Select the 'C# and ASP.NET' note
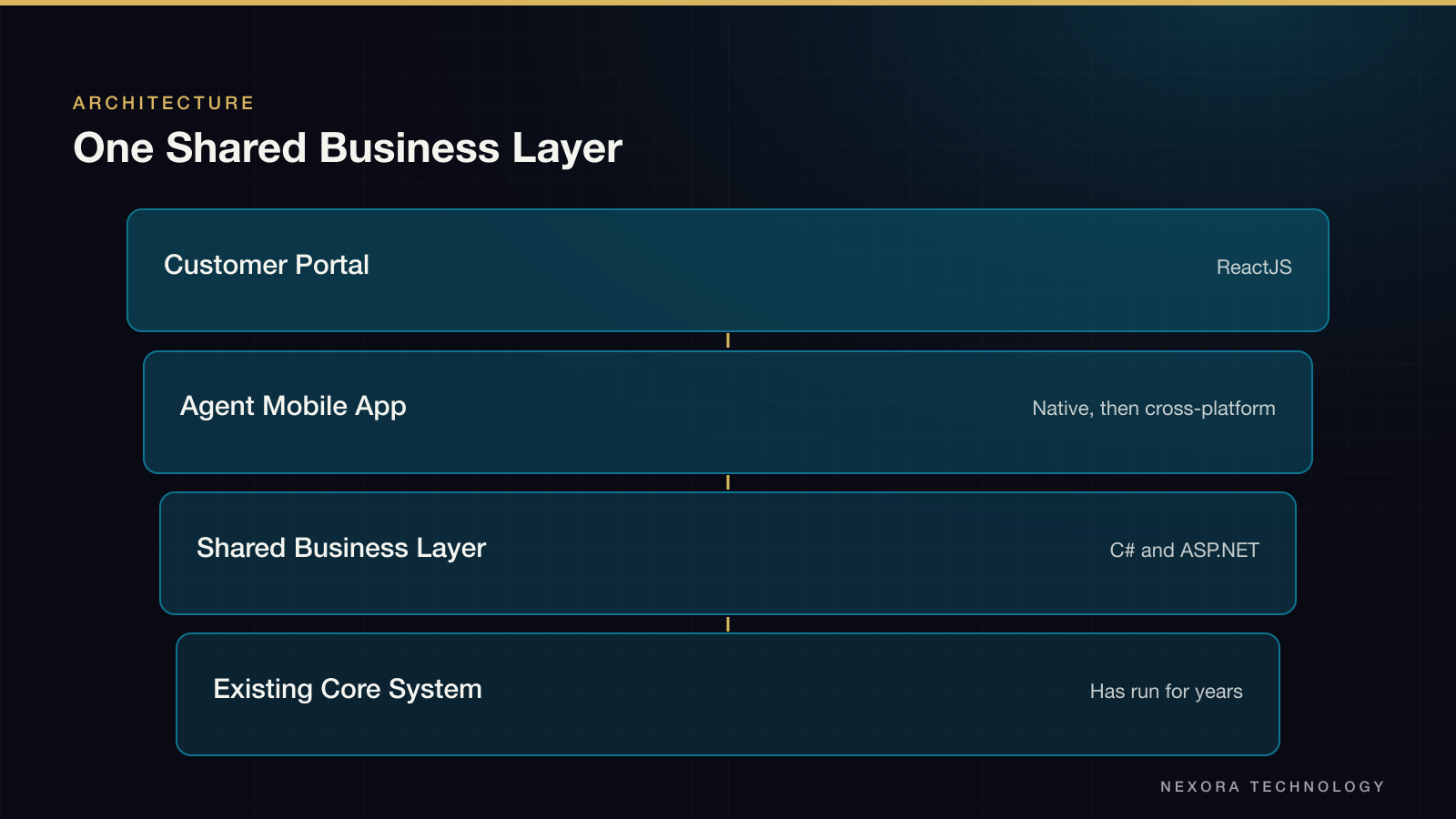 tap(1184, 550)
